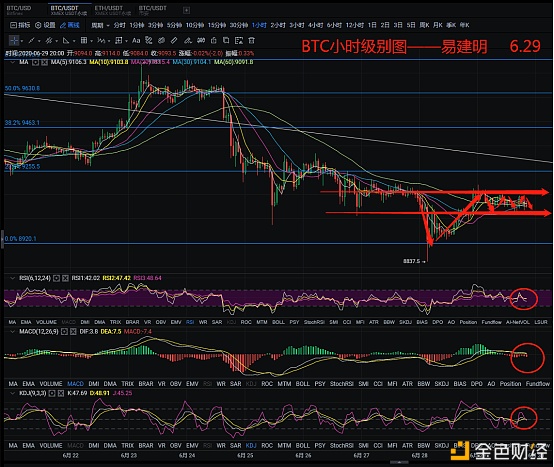Click the eraser tool in drawing toolbar
The image size is (554, 467).
click(188, 41)
